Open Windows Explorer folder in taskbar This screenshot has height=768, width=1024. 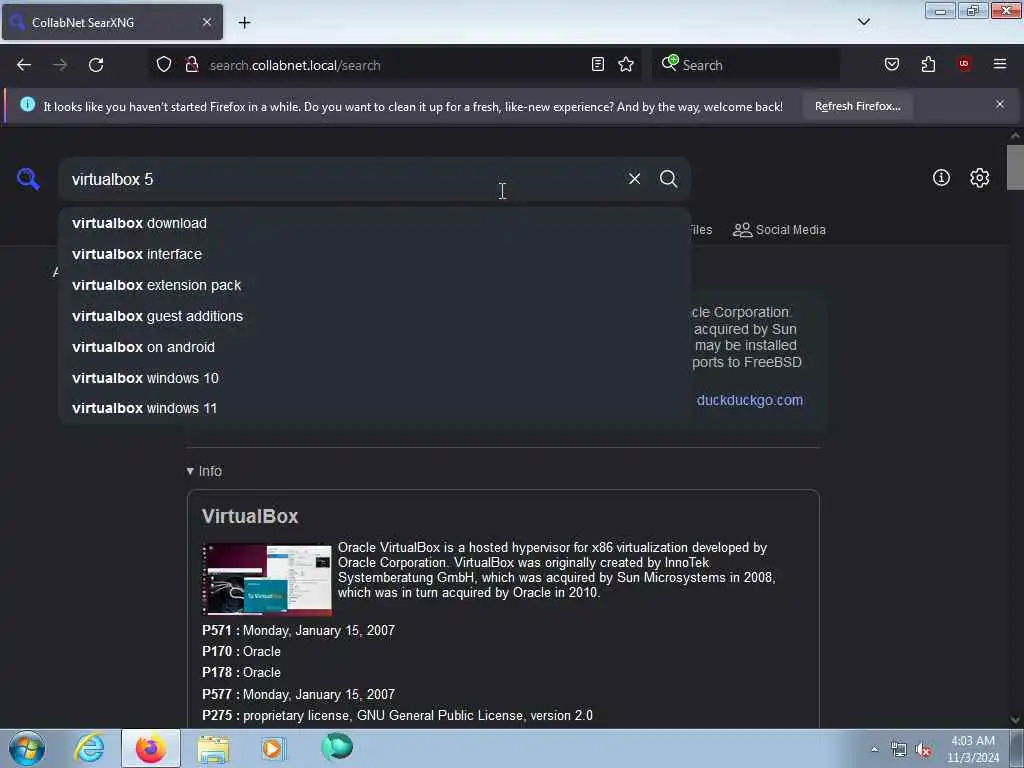pyautogui.click(x=213, y=748)
